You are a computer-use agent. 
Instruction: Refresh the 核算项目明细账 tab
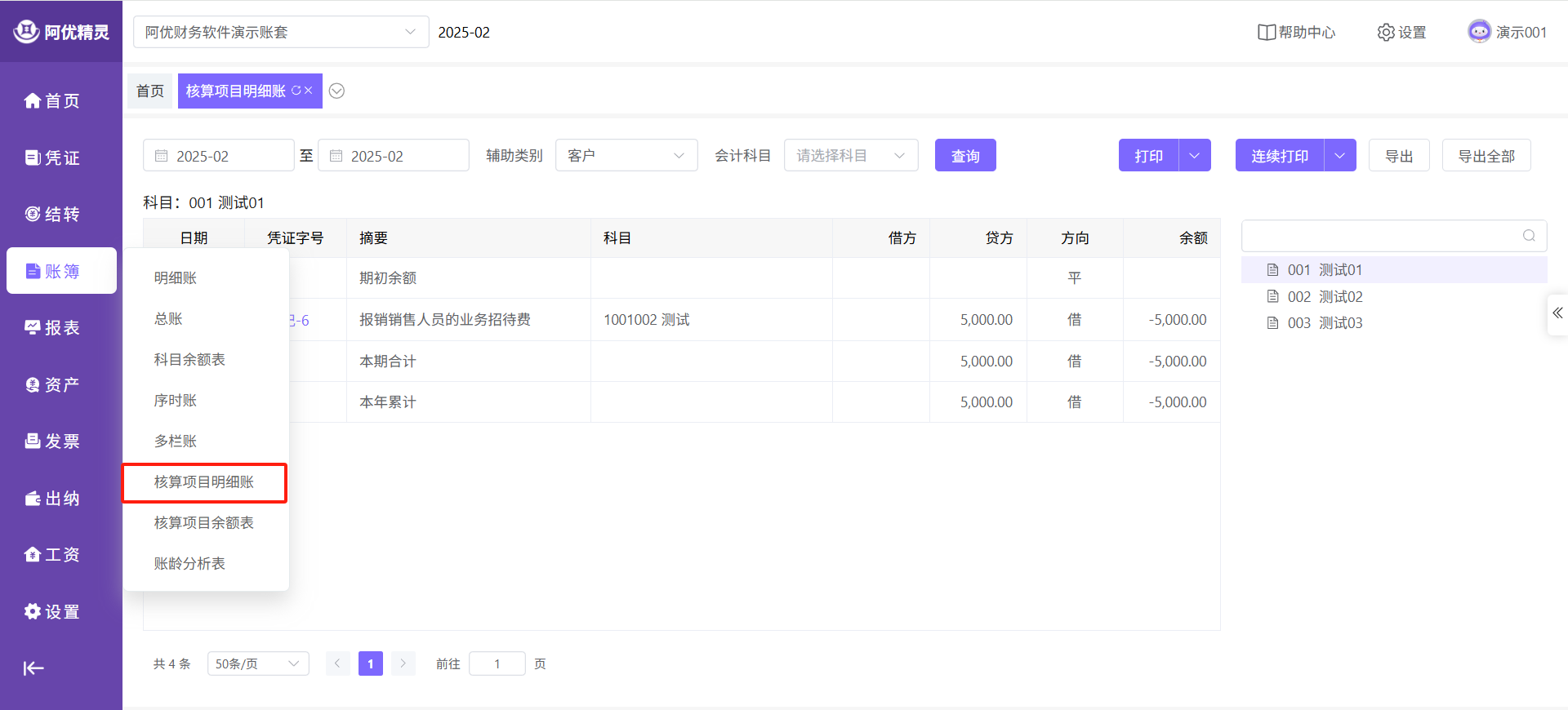tap(296, 91)
